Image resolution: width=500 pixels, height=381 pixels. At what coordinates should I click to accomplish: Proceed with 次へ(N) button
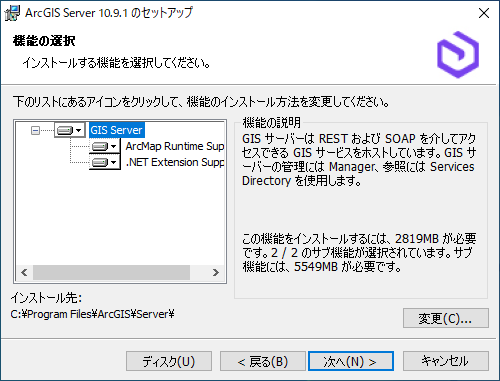pyautogui.click(x=351, y=361)
